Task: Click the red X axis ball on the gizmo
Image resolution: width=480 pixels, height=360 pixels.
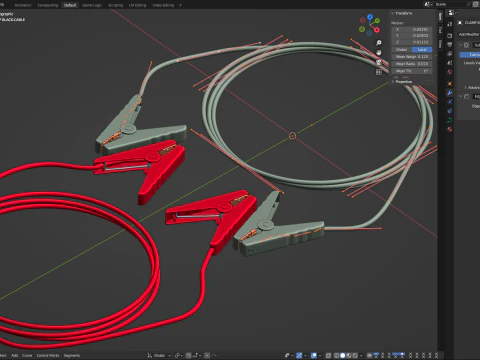Action: pyautogui.click(x=377, y=30)
